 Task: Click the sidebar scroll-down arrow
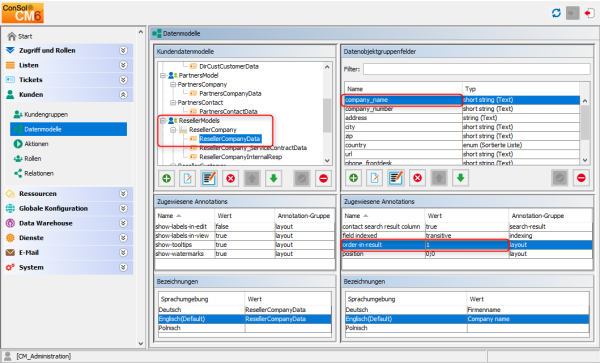(x=140, y=343)
